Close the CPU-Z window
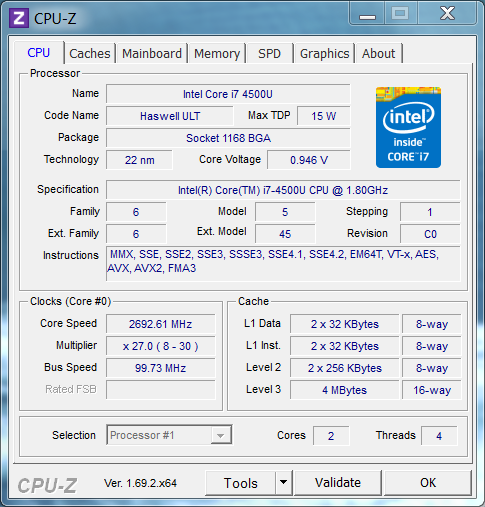The image size is (485, 507). 447,14
